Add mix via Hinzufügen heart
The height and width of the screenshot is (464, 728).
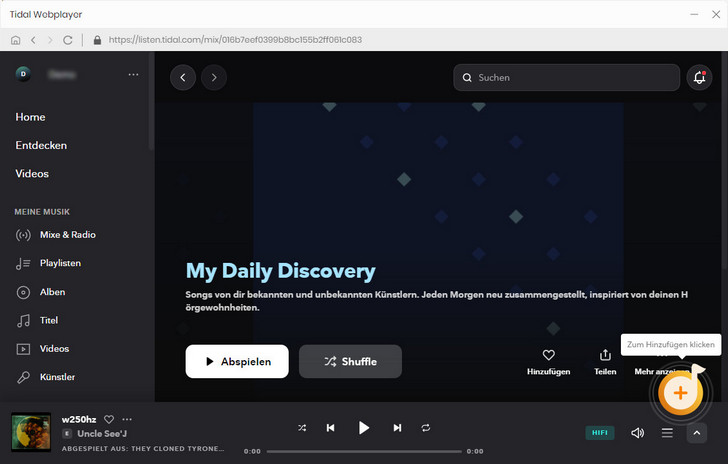[x=548, y=362]
